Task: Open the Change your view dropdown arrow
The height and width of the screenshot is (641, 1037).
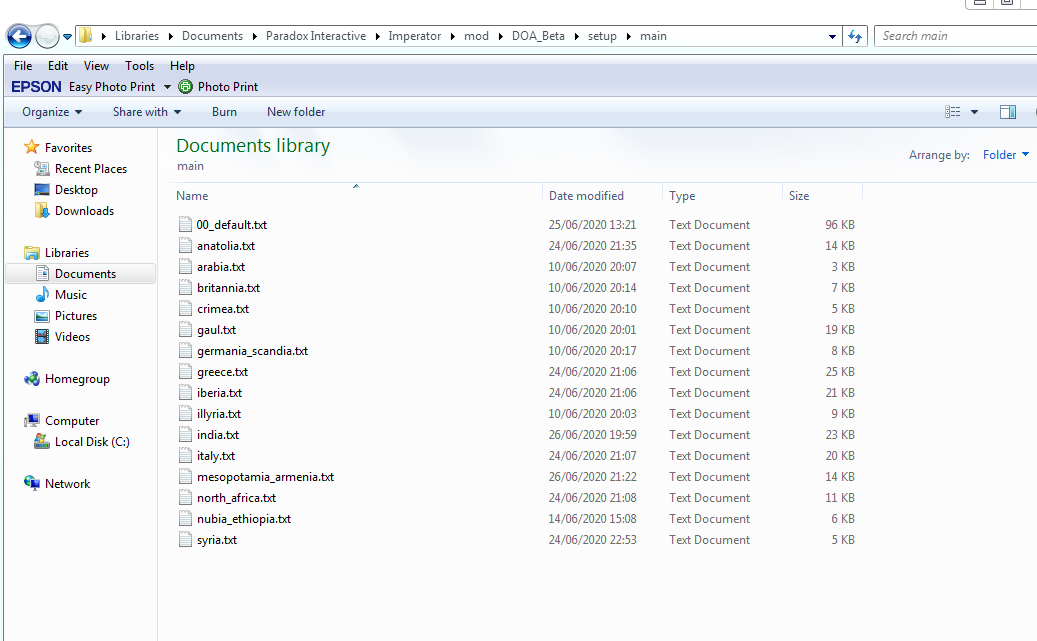Action: 974,112
